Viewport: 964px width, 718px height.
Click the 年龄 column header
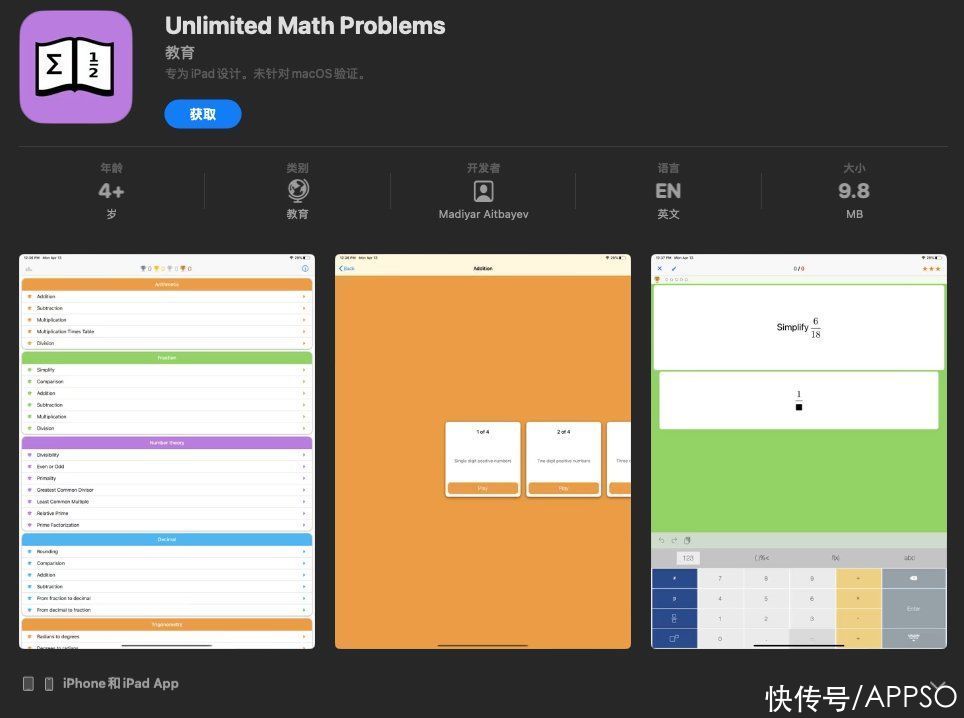click(111, 168)
